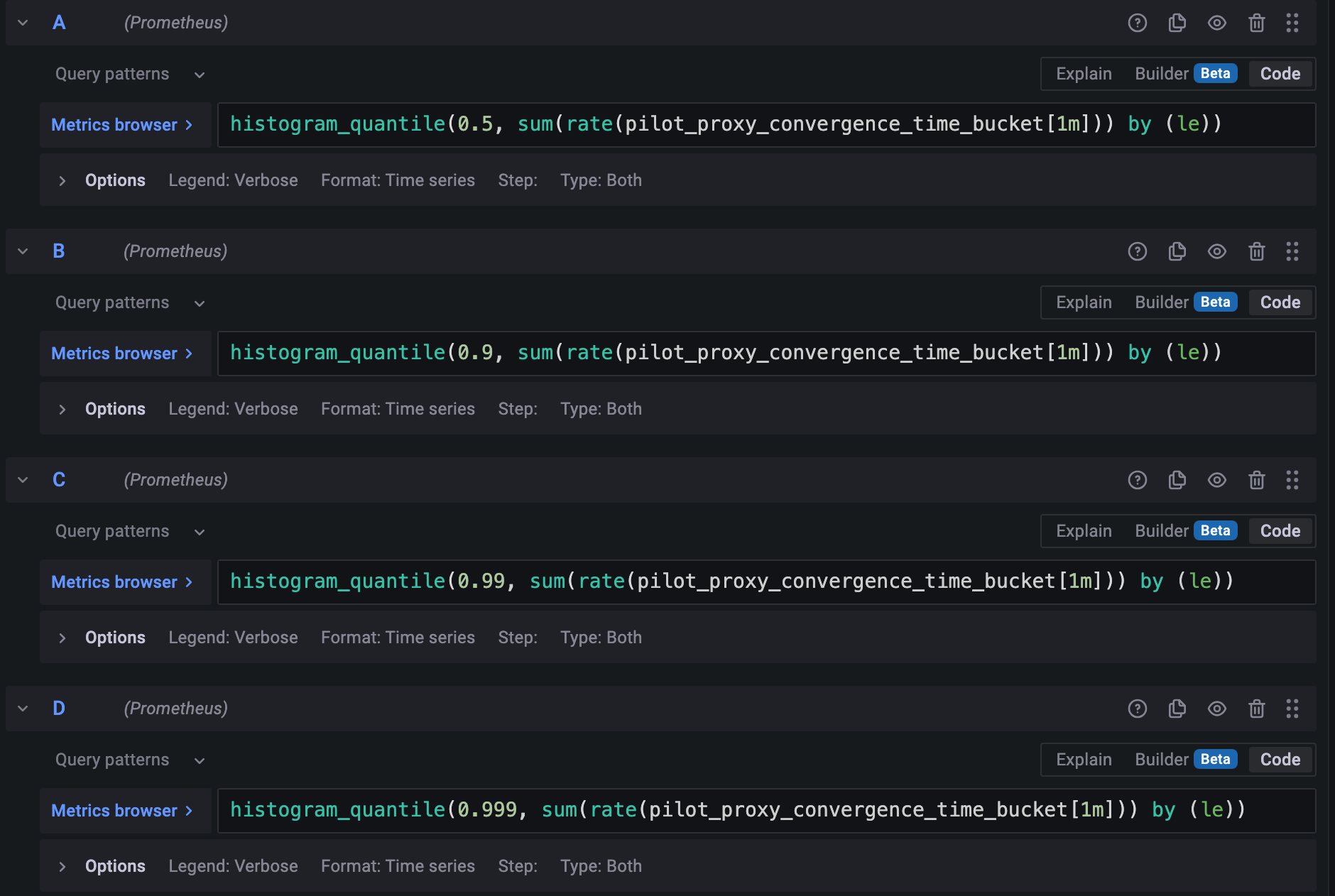Click the 0.99 quantile query editor
1335x896 pixels.
click(766, 582)
